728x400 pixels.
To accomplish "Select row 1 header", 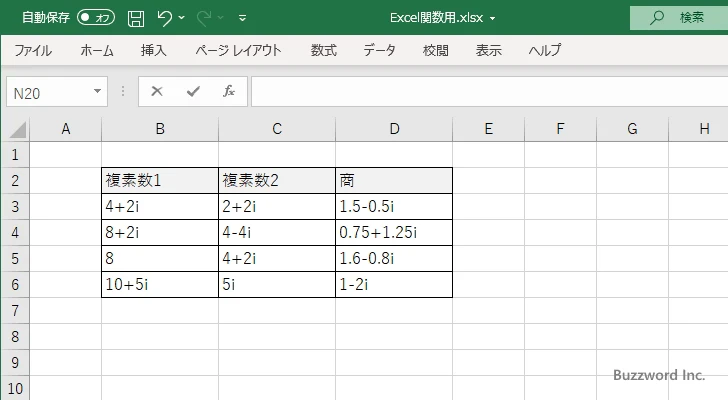I will [x=15, y=155].
